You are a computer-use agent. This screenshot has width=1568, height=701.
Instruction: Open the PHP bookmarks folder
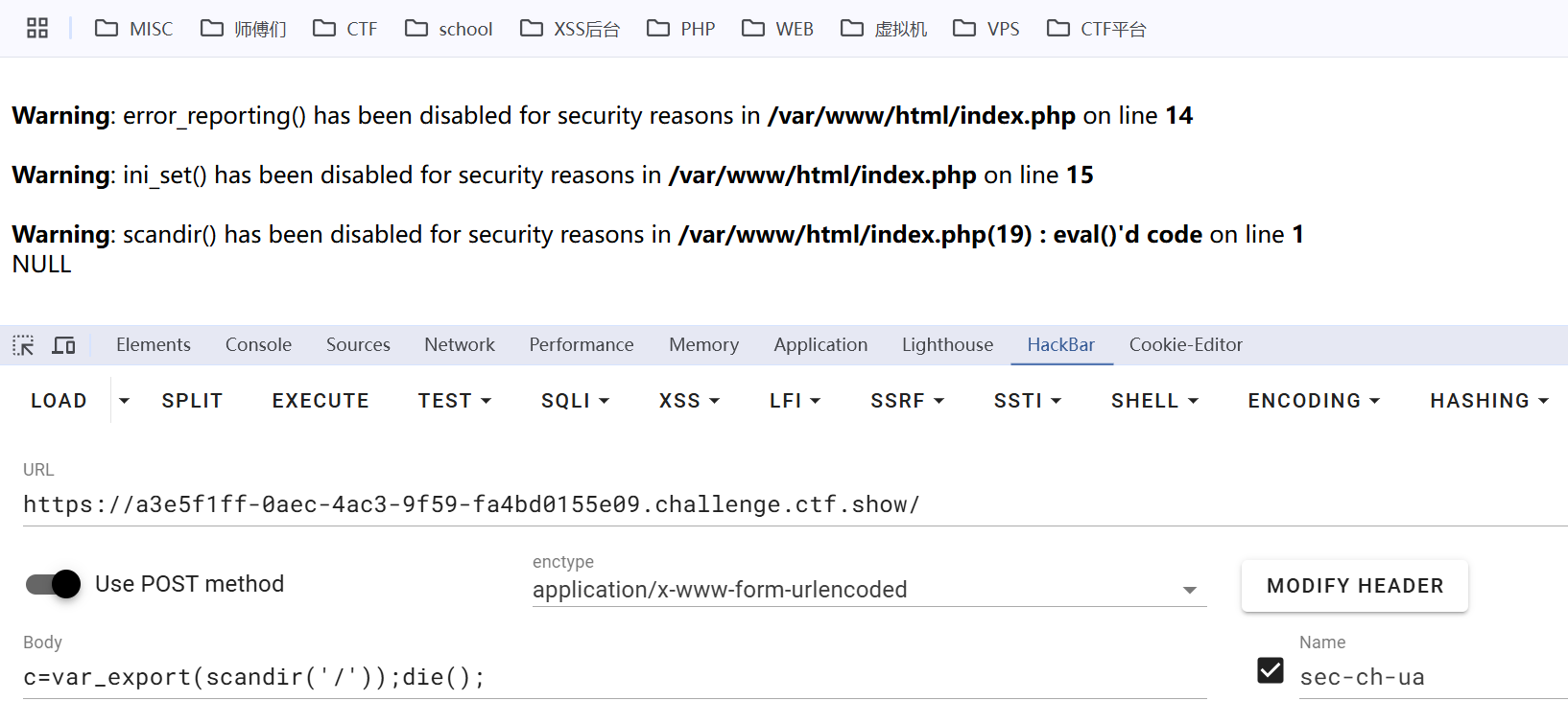click(x=681, y=29)
